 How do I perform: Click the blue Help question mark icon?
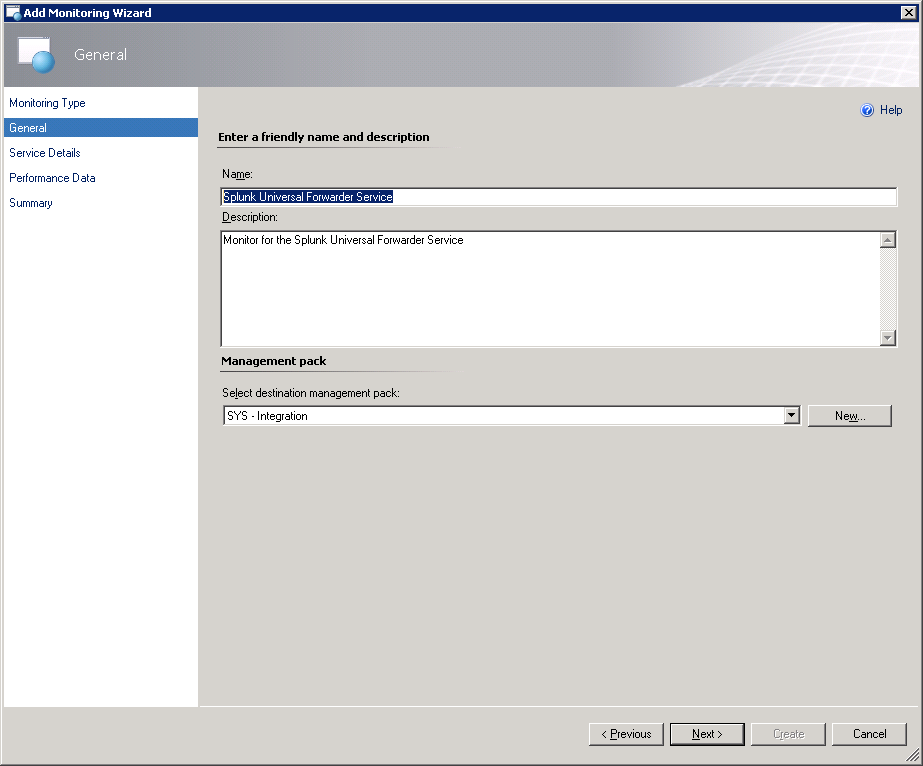(x=867, y=111)
